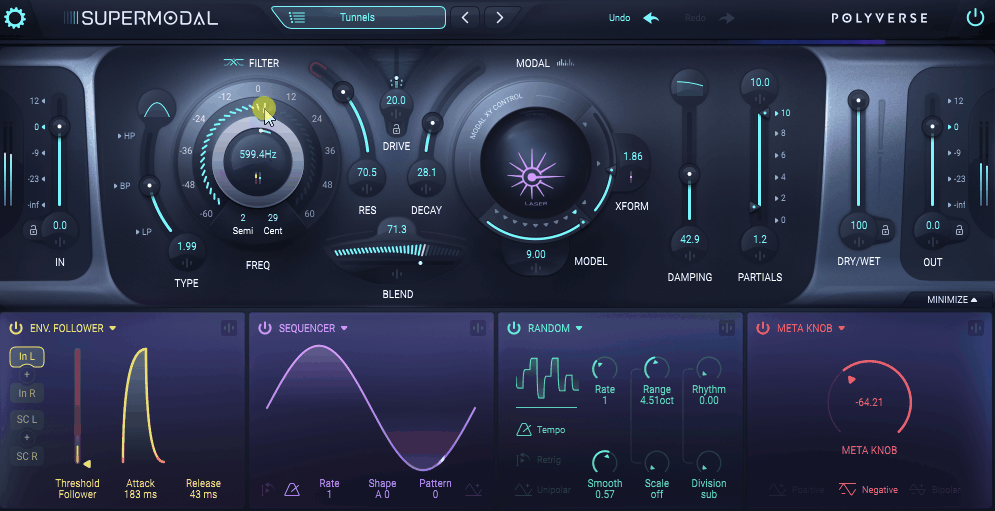Enable the SC L sidechain source

[x=27, y=419]
